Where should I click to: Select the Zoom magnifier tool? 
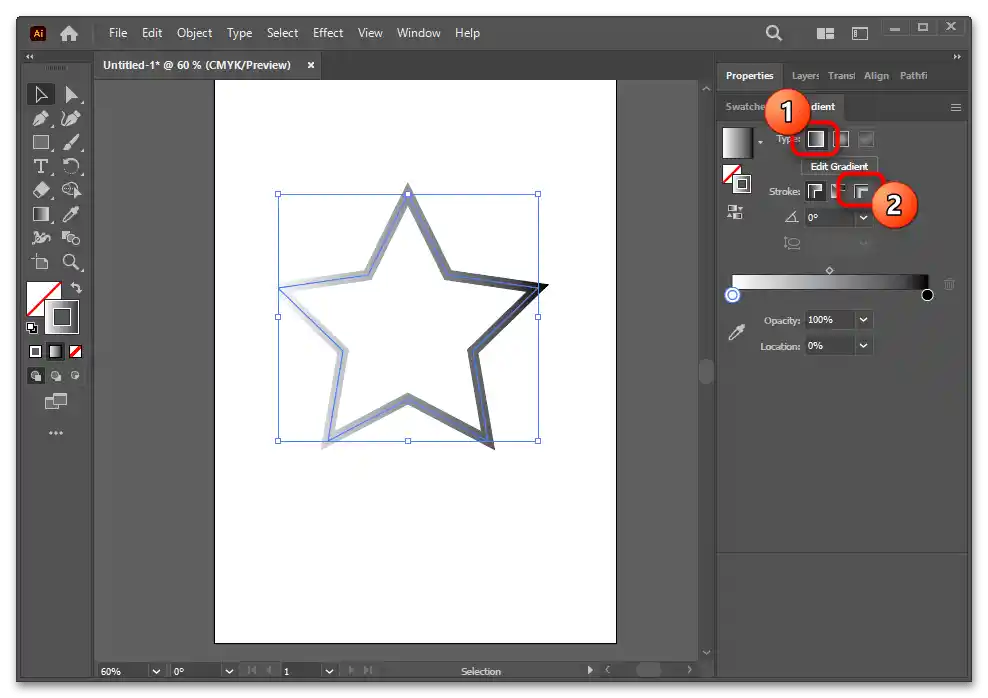click(71, 262)
